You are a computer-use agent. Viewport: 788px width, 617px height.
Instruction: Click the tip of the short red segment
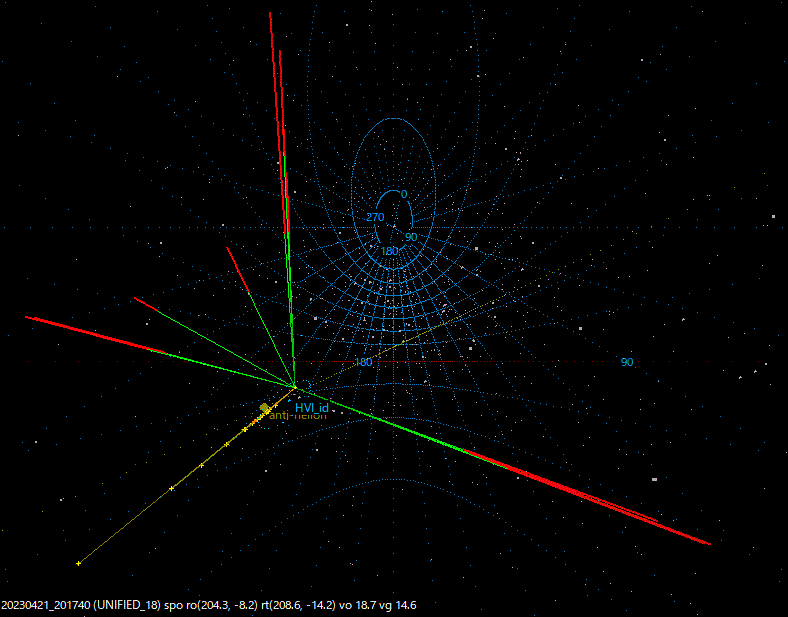[136, 298]
